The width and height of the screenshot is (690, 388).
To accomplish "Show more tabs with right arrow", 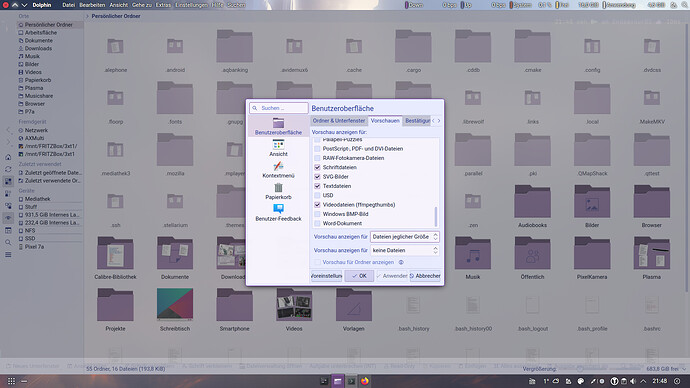I will click(439, 121).
